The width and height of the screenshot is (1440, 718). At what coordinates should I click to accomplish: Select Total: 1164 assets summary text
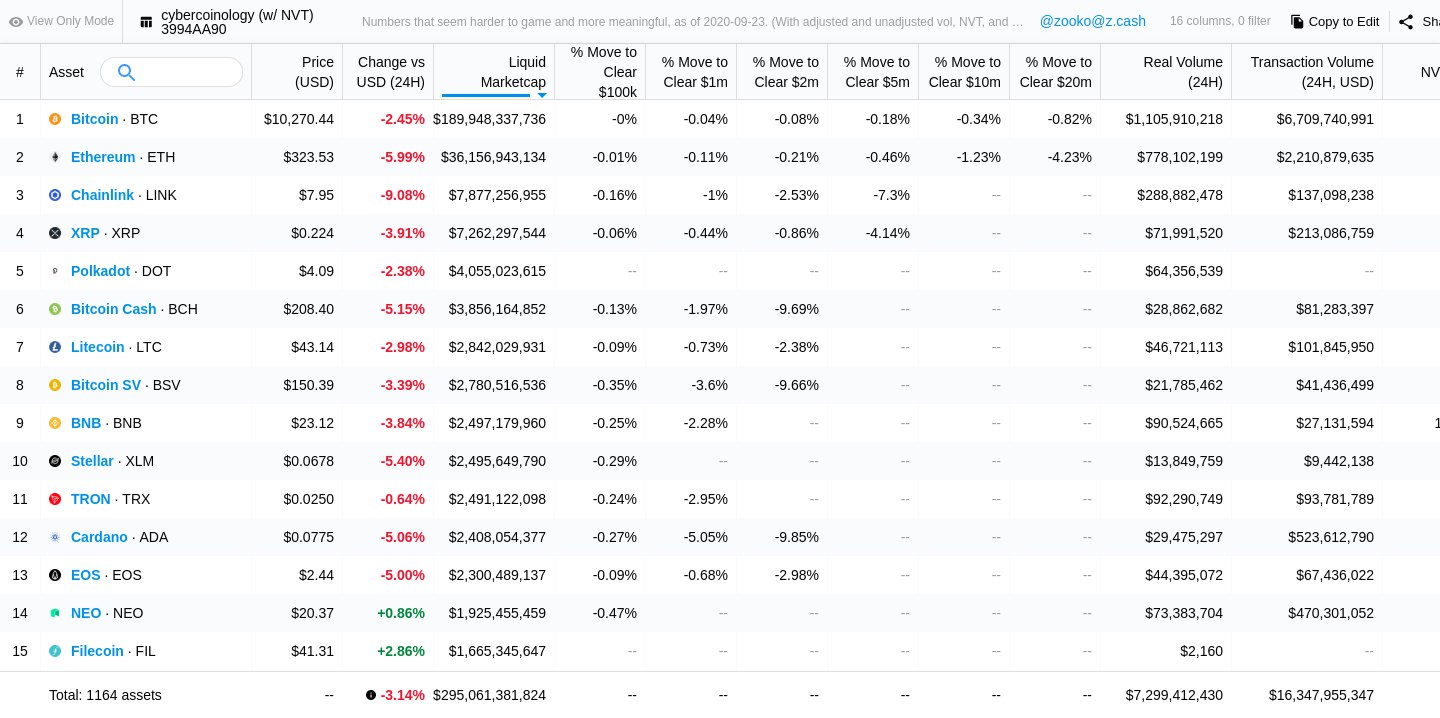point(105,695)
